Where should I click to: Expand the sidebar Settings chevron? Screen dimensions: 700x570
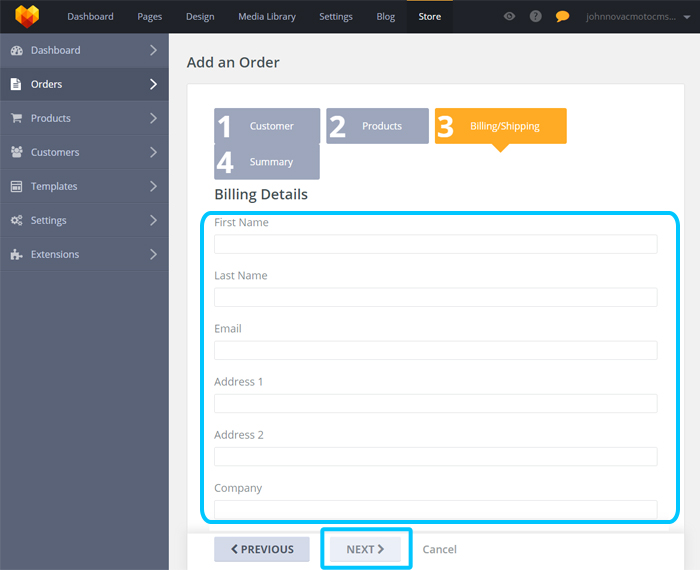[x=154, y=220]
